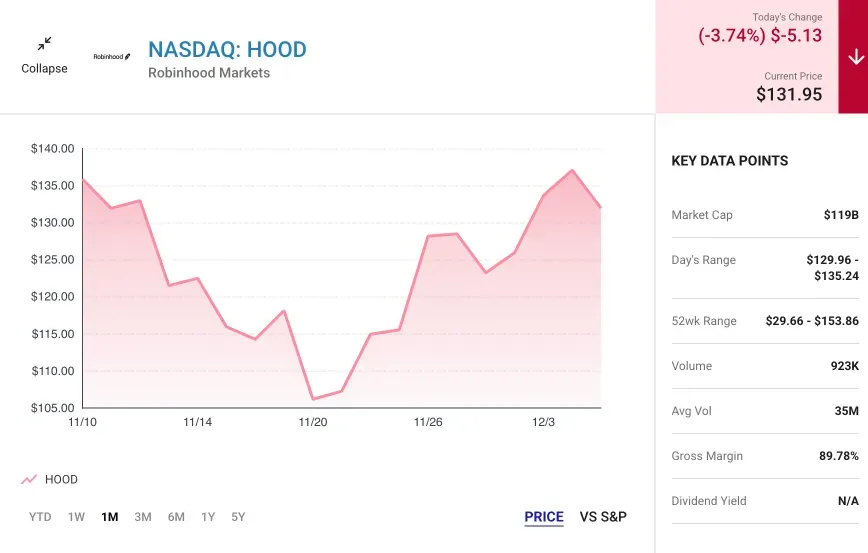Show the 1Y price history
Viewport: 868px width, 553px height.
pos(208,517)
